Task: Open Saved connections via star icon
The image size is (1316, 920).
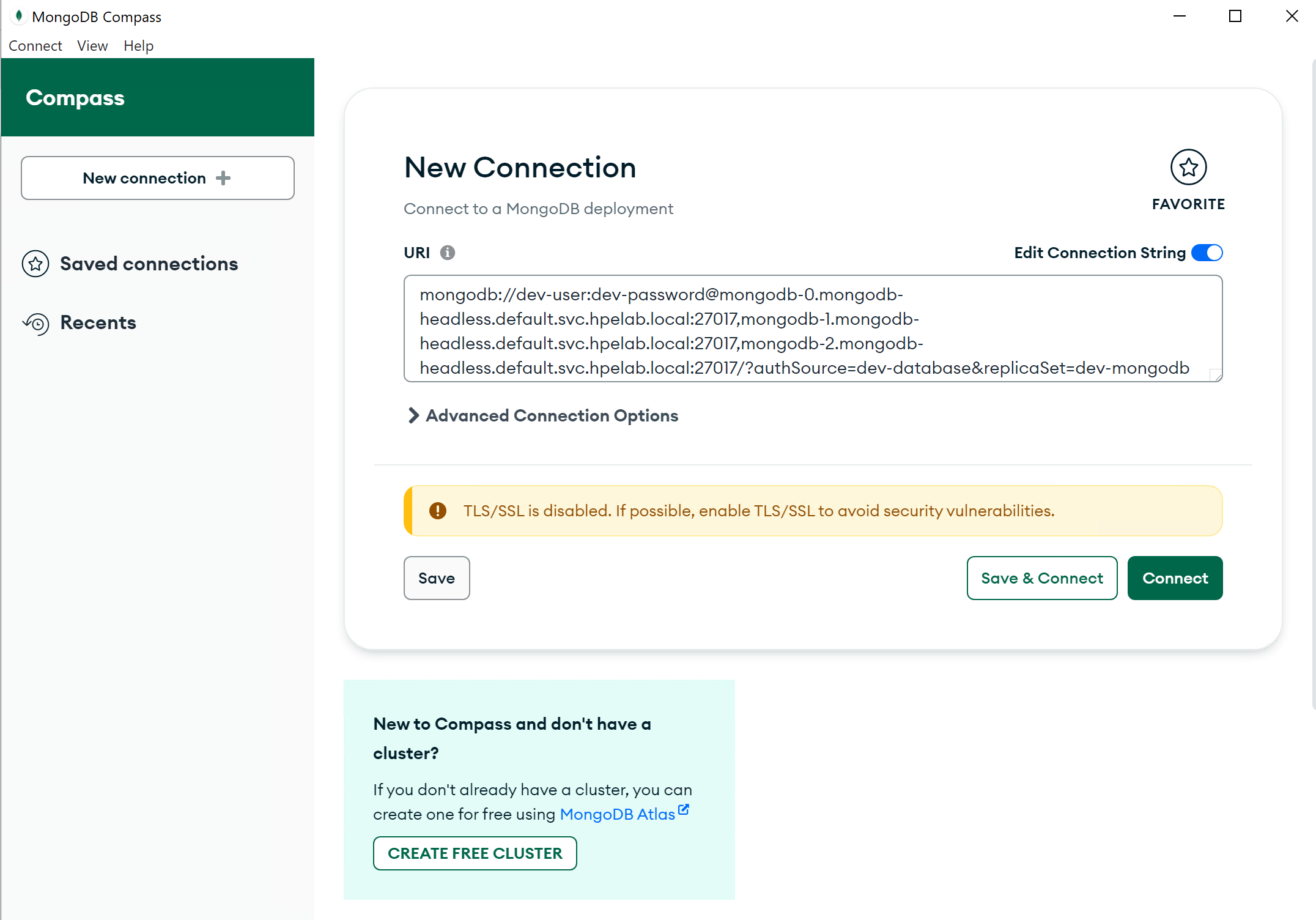Action: [x=35, y=264]
